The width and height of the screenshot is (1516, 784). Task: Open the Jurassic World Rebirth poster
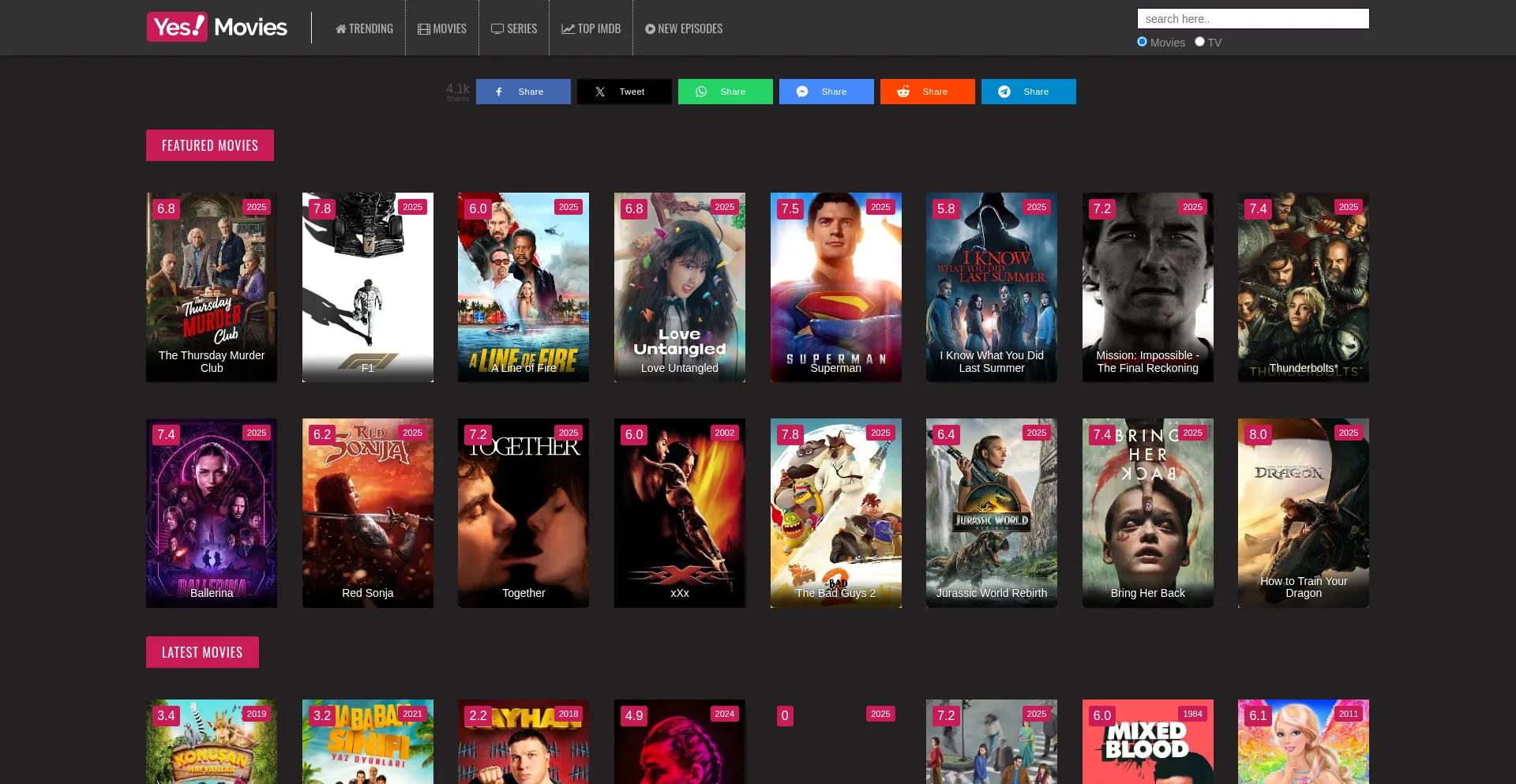click(992, 513)
